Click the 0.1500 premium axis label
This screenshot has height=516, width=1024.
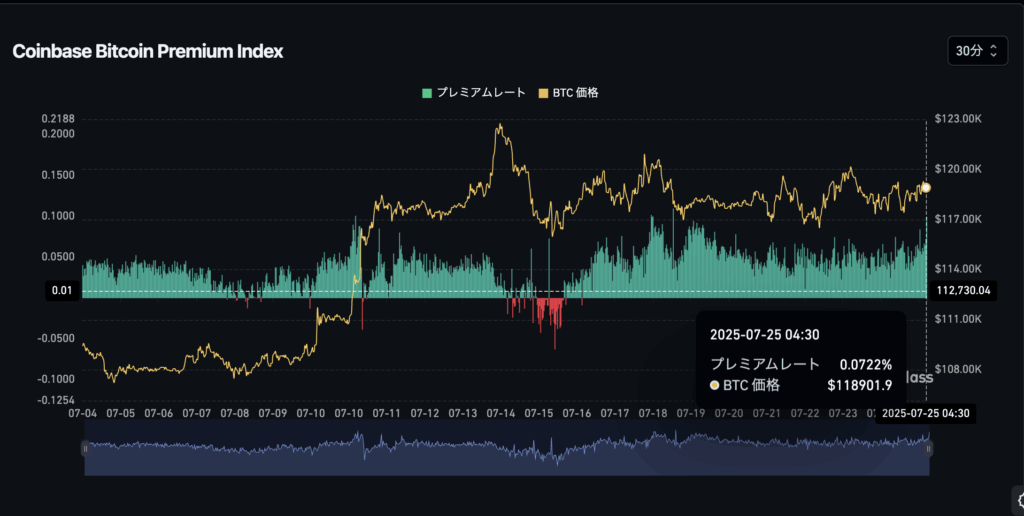58,175
